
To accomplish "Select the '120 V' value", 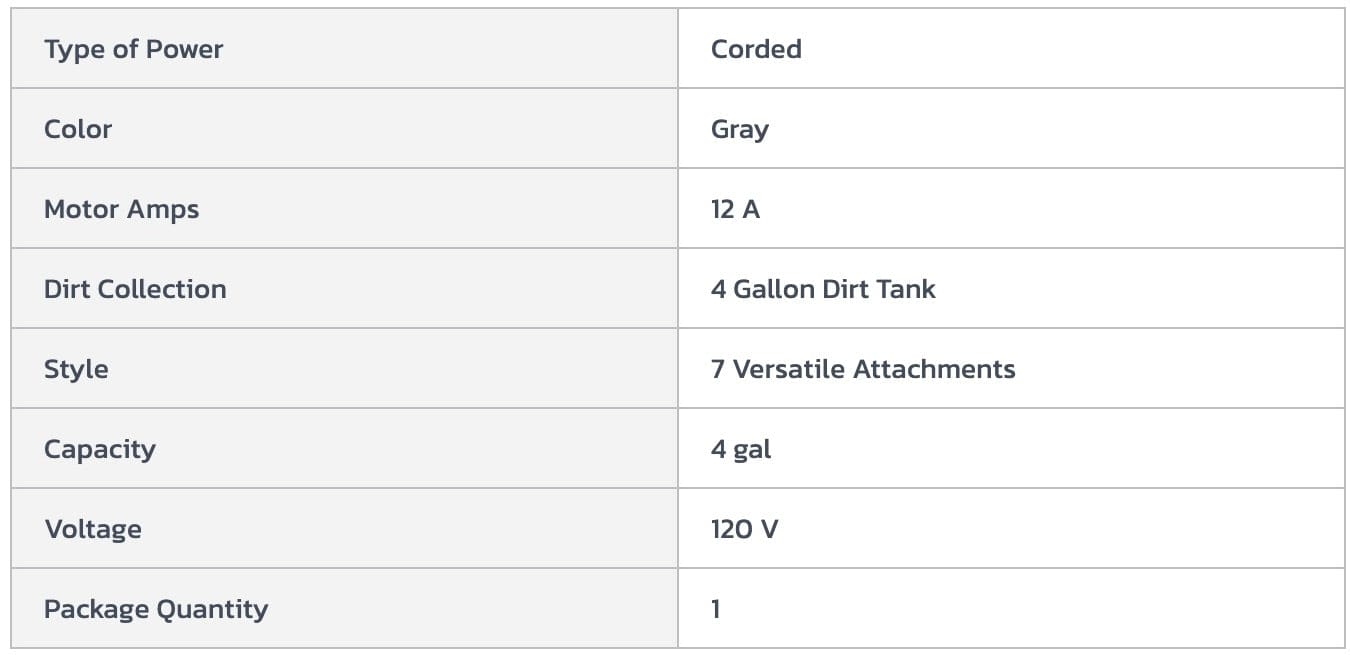I will pyautogui.click(x=744, y=529).
